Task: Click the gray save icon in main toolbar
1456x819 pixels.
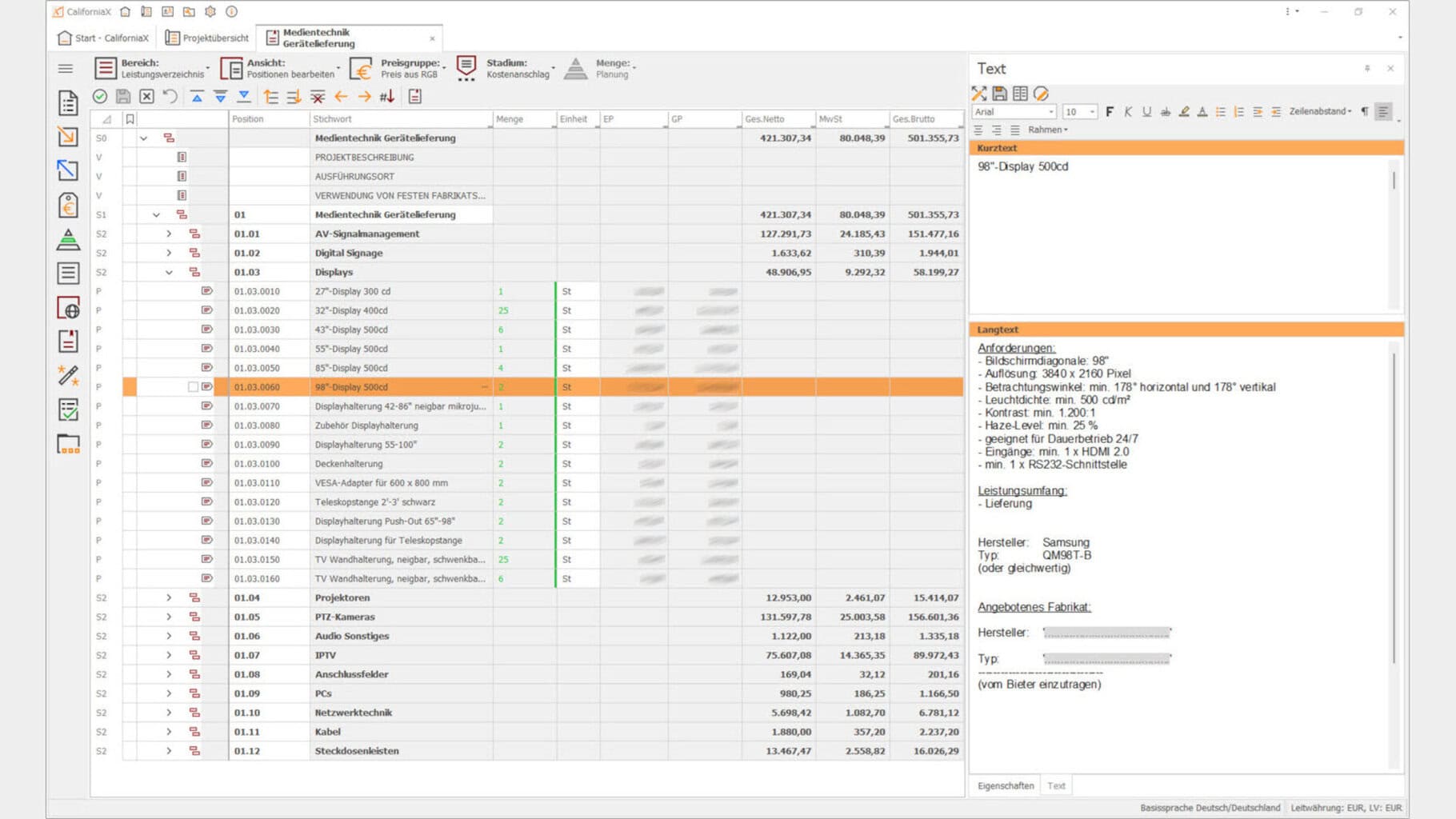Action: [x=123, y=97]
